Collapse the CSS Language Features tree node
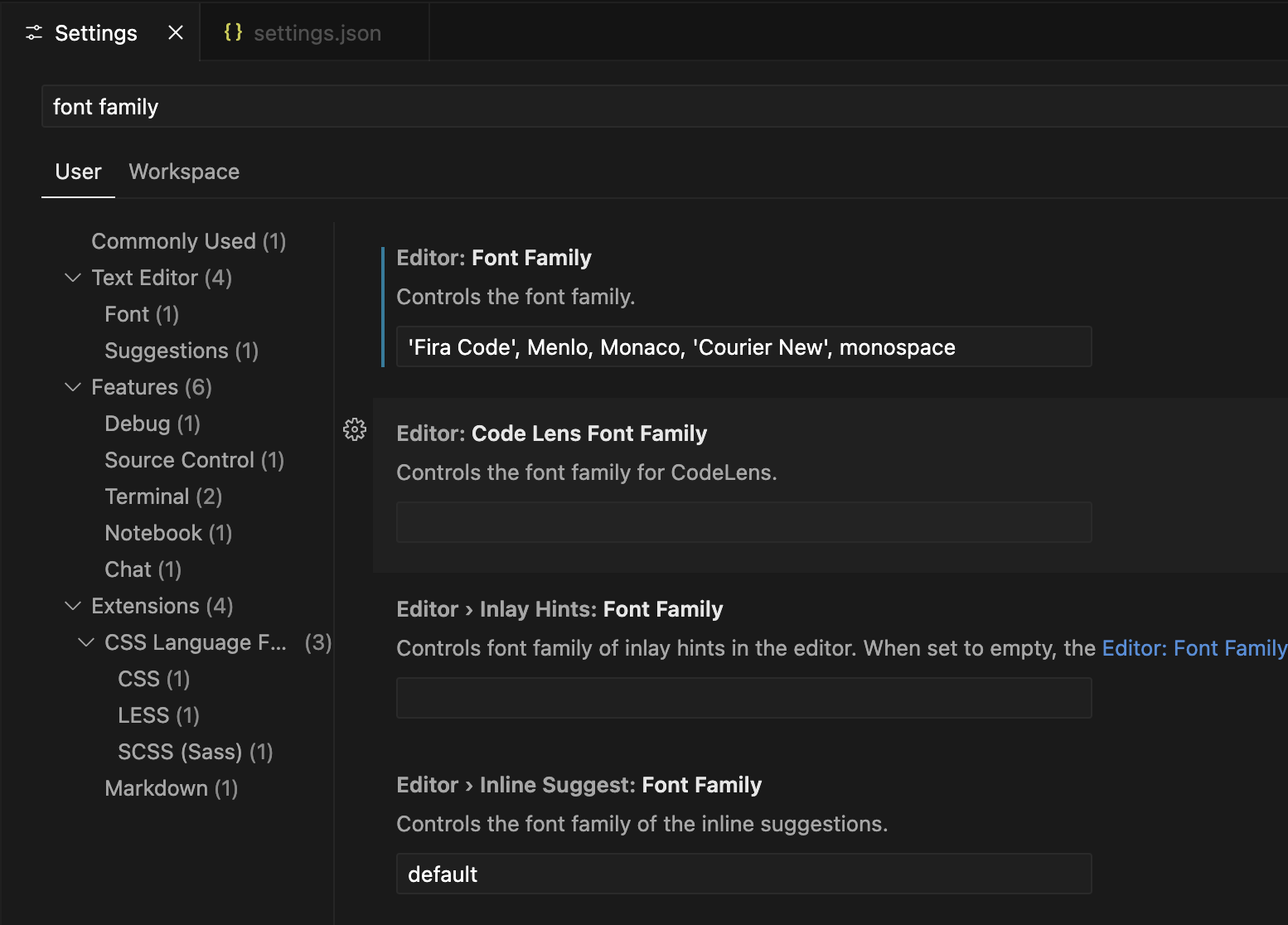The image size is (1288, 925). coord(86,642)
